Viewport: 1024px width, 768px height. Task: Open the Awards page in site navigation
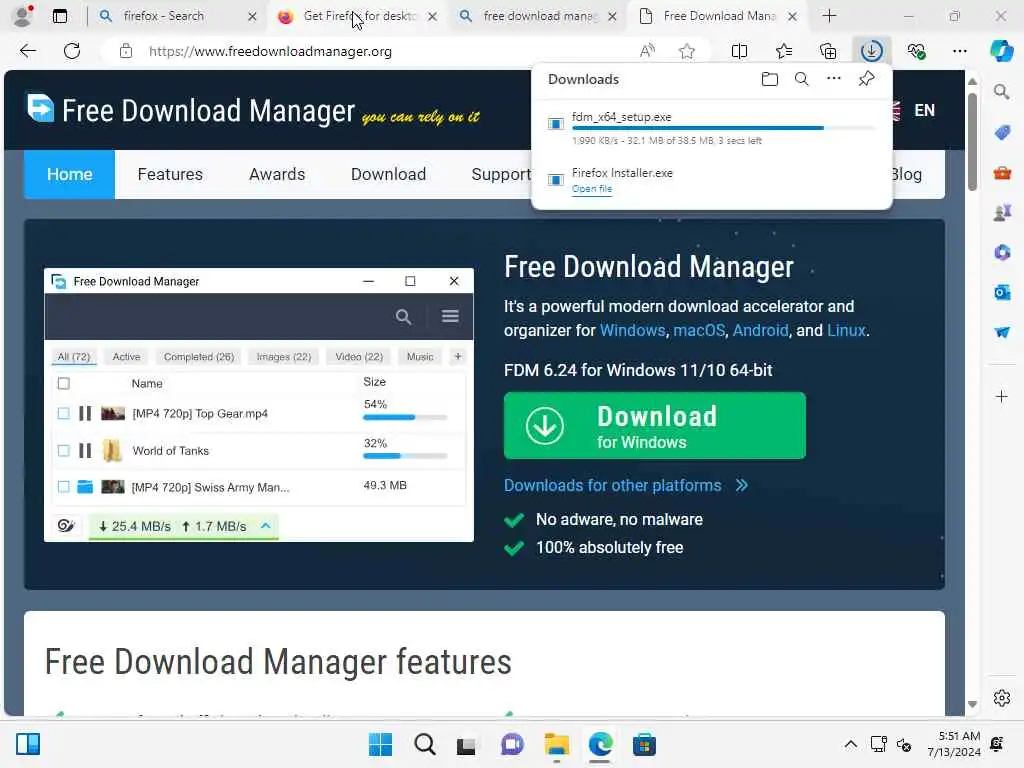(x=277, y=174)
